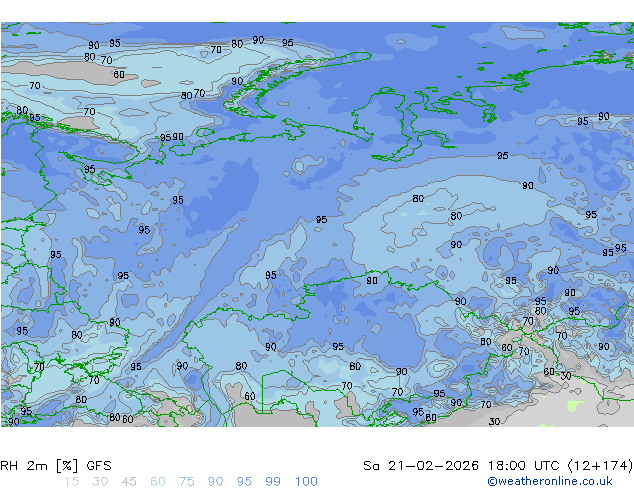Click the date '21-02-2026' in the caption

pyautogui.click(x=433, y=466)
